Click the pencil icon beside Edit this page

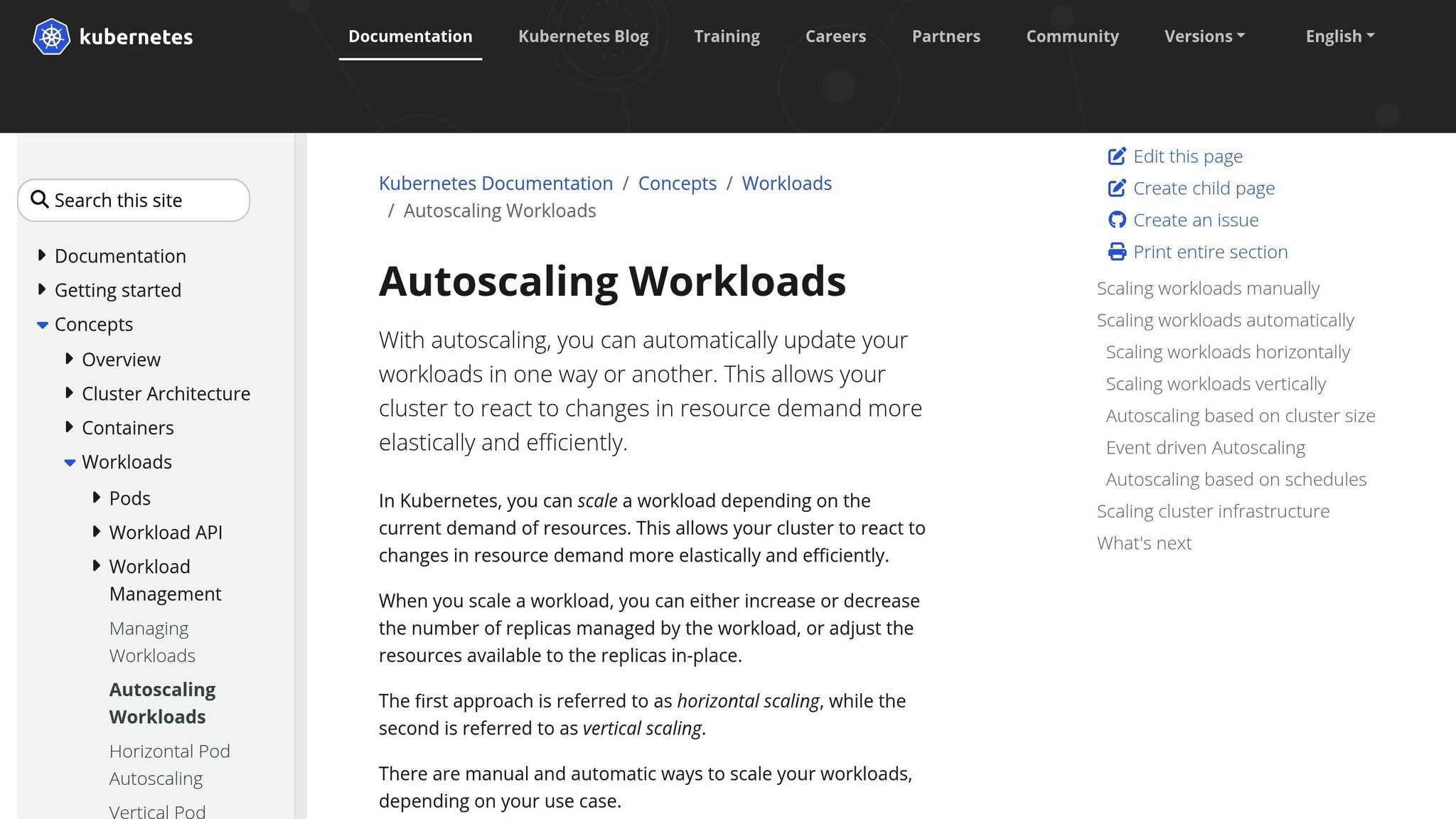(x=1117, y=156)
